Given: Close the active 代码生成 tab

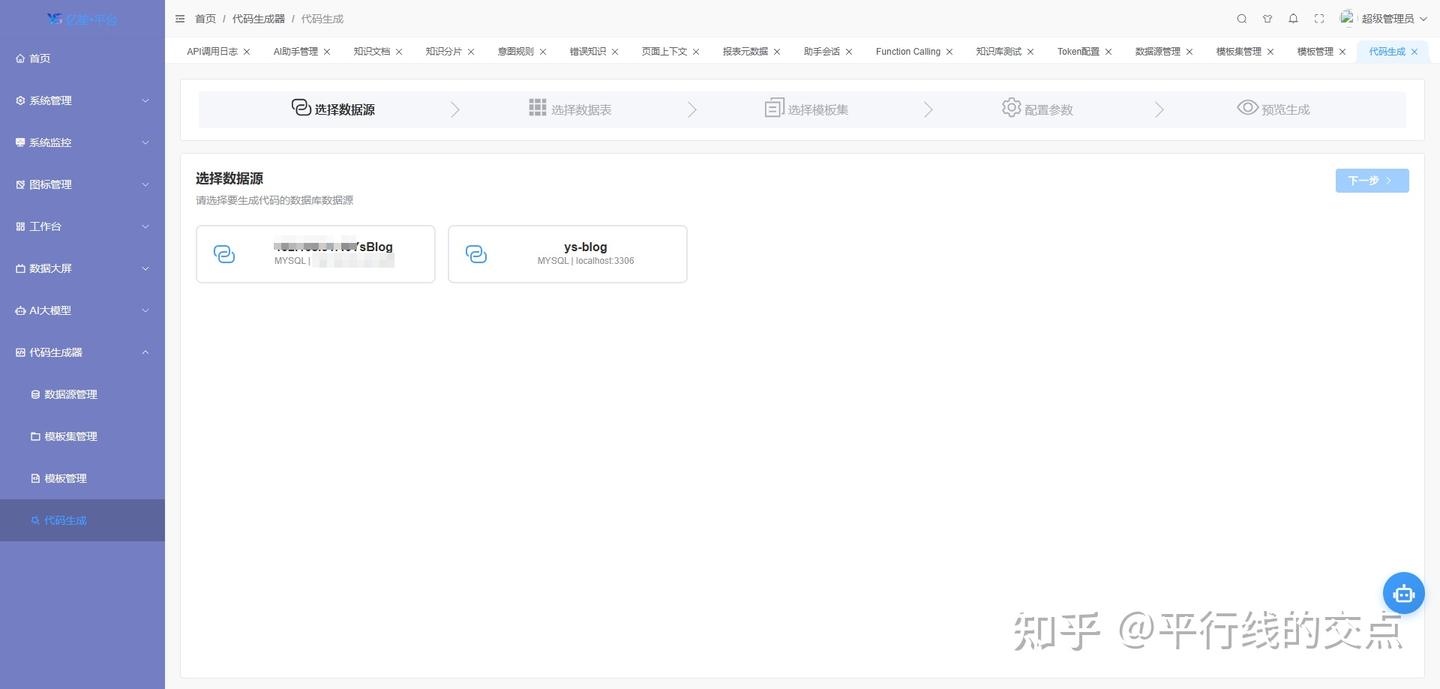Looking at the screenshot, I should click(1414, 52).
